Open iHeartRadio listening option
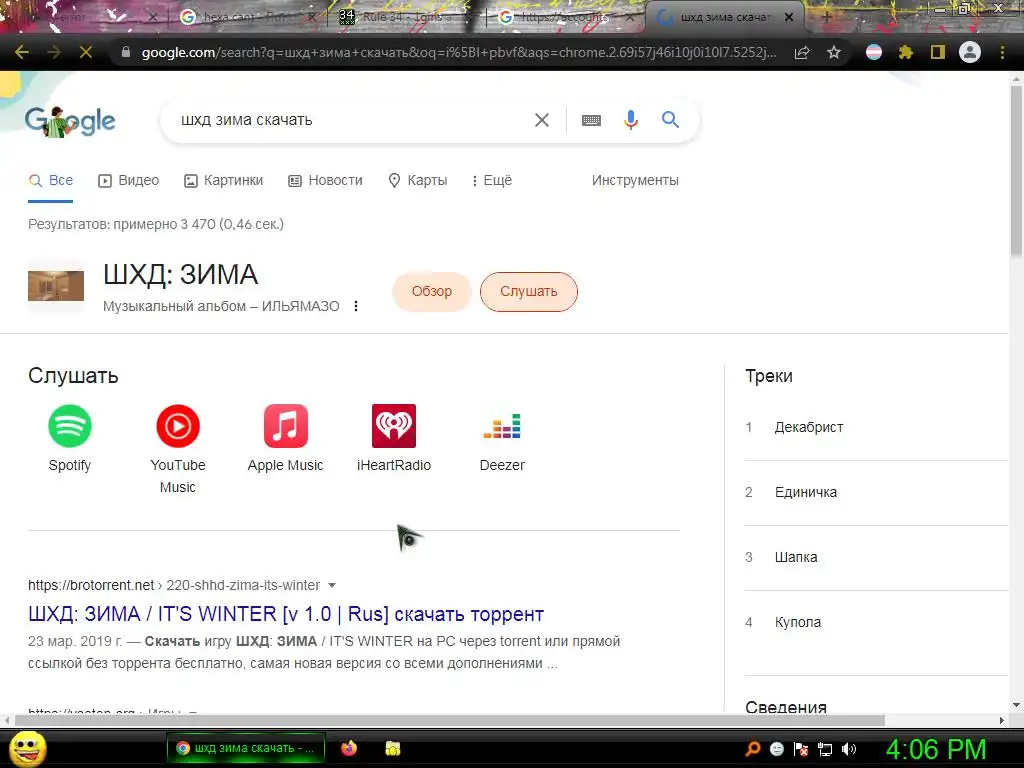The height and width of the screenshot is (768, 1024). coord(394,438)
